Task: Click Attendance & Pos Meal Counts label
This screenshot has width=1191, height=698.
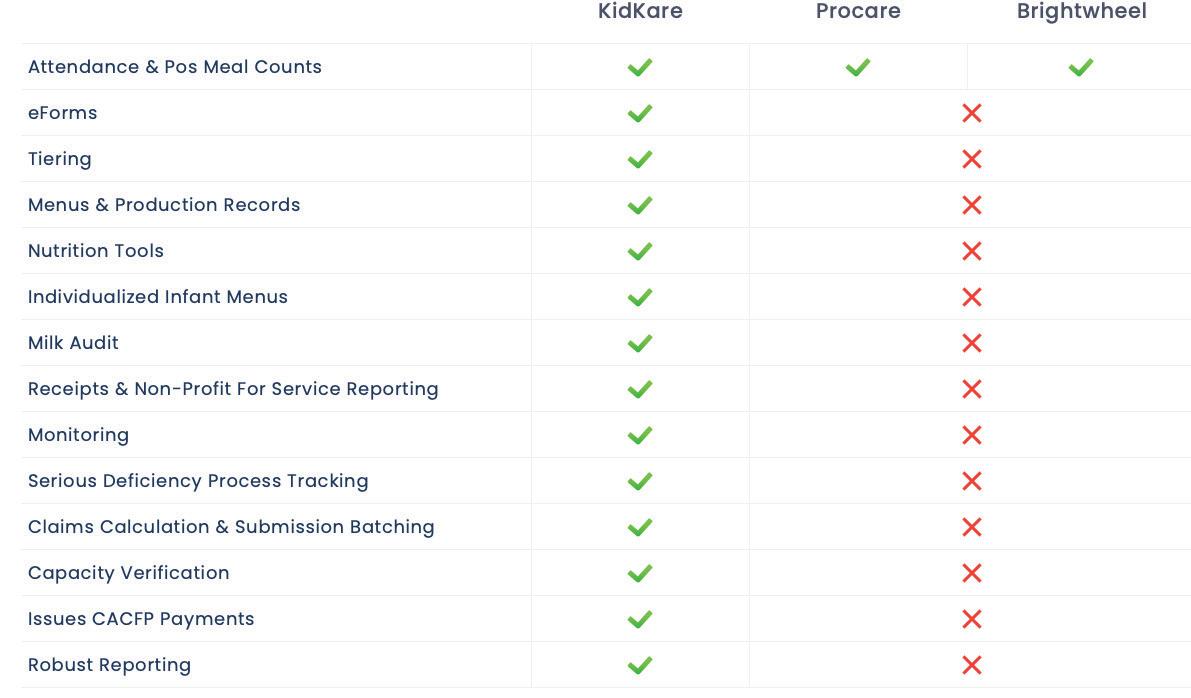Action: (x=175, y=67)
